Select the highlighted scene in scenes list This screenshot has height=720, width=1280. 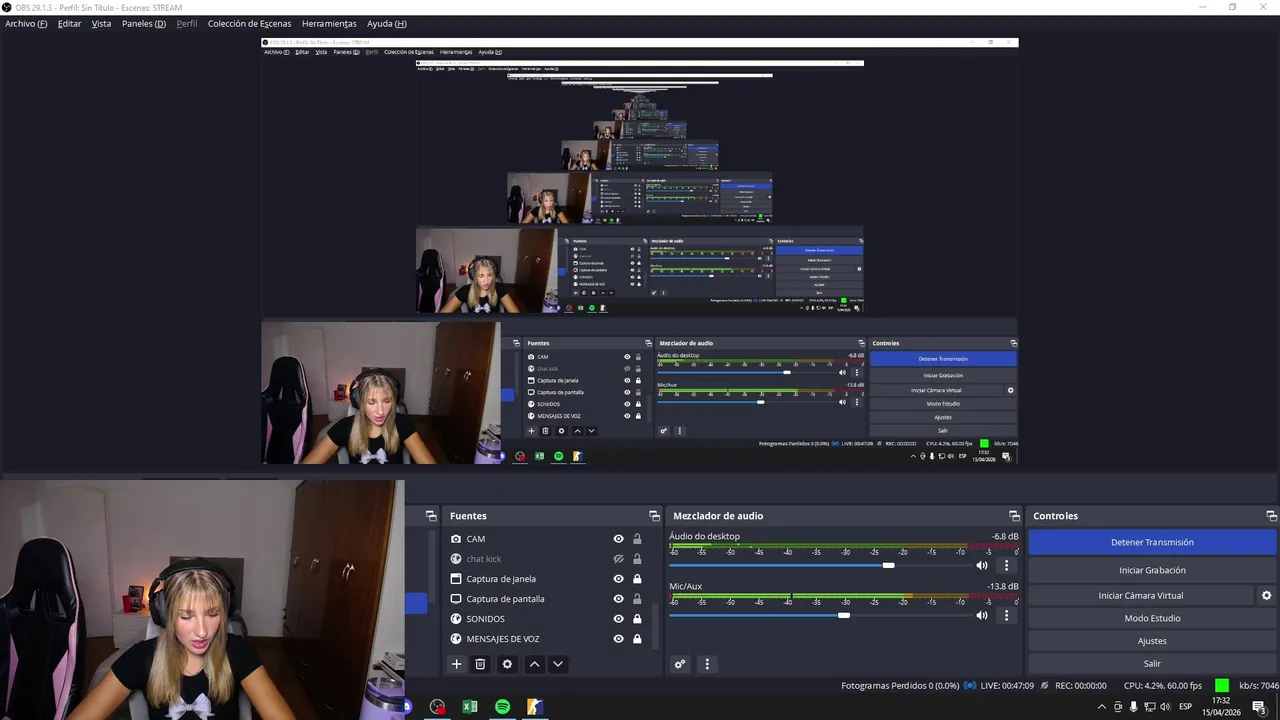click(x=416, y=603)
